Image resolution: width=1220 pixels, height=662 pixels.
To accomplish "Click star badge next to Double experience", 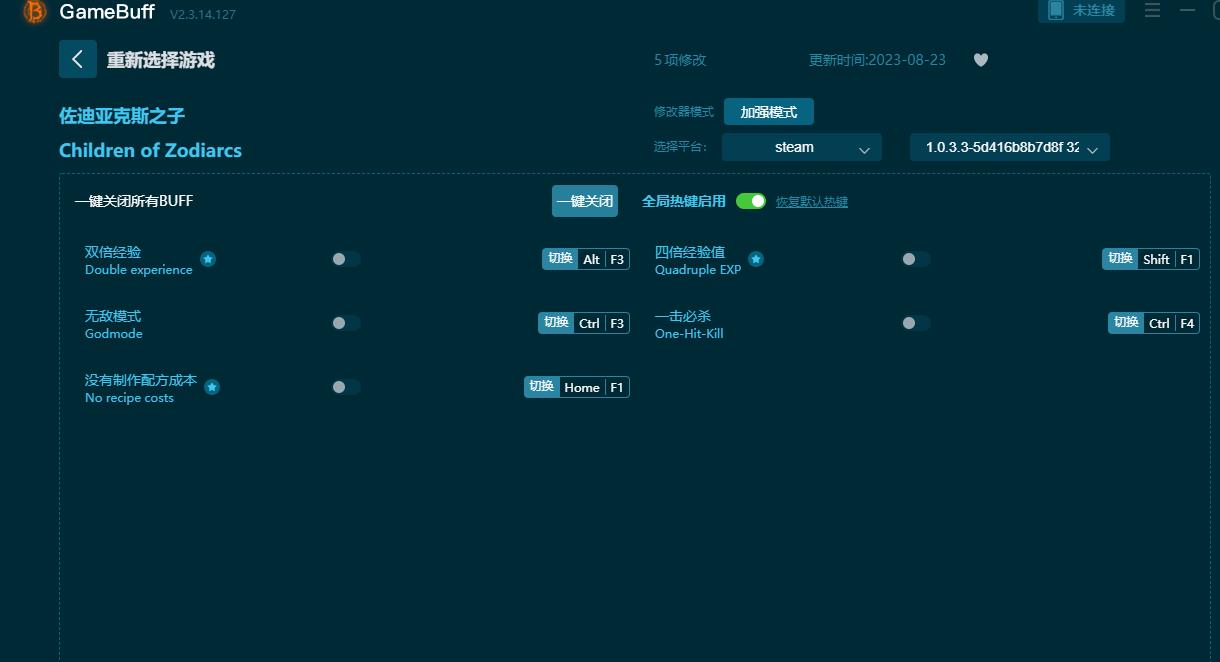I will (x=208, y=259).
